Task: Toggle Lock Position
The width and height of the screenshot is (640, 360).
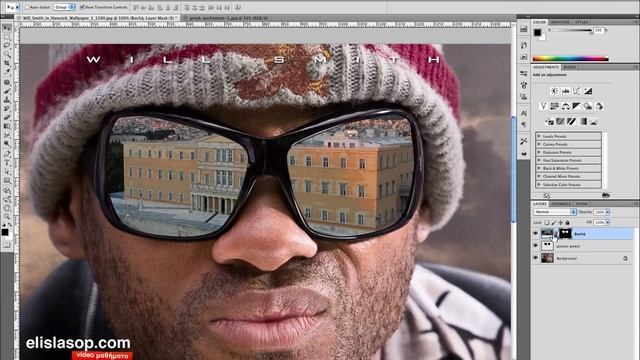Action: click(x=560, y=223)
